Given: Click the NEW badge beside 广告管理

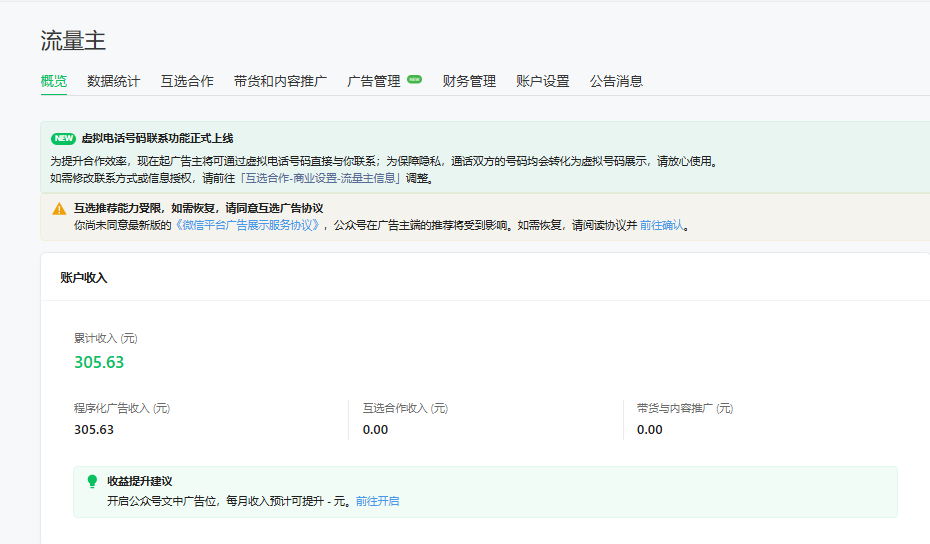Looking at the screenshot, I should (x=415, y=79).
